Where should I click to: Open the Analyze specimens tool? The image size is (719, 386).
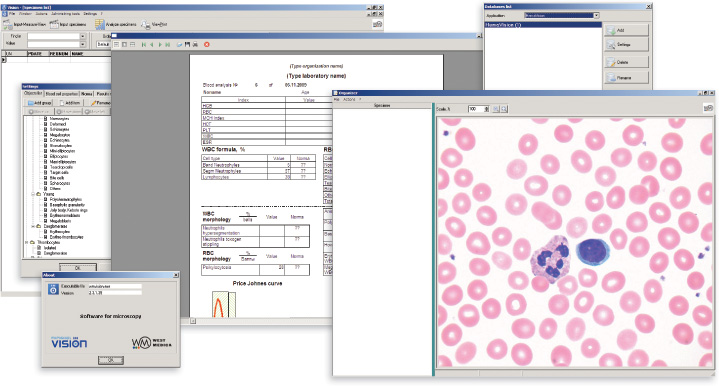click(100, 24)
